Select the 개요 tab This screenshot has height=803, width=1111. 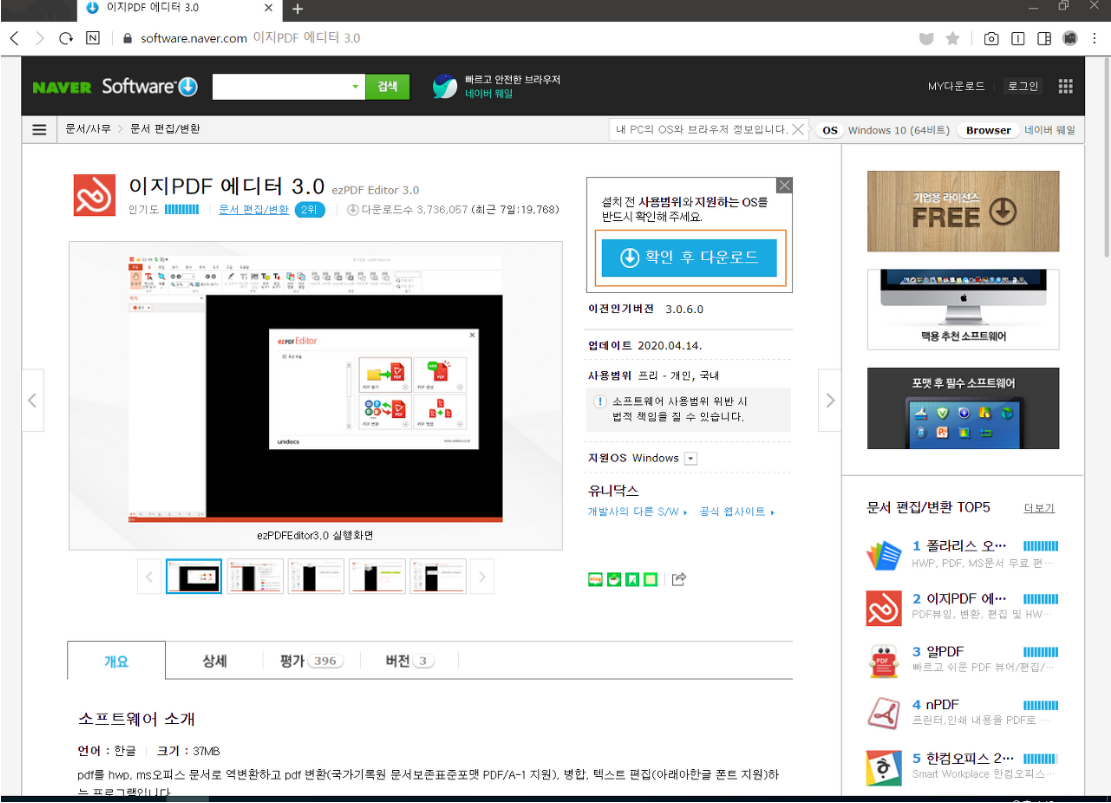coord(117,661)
